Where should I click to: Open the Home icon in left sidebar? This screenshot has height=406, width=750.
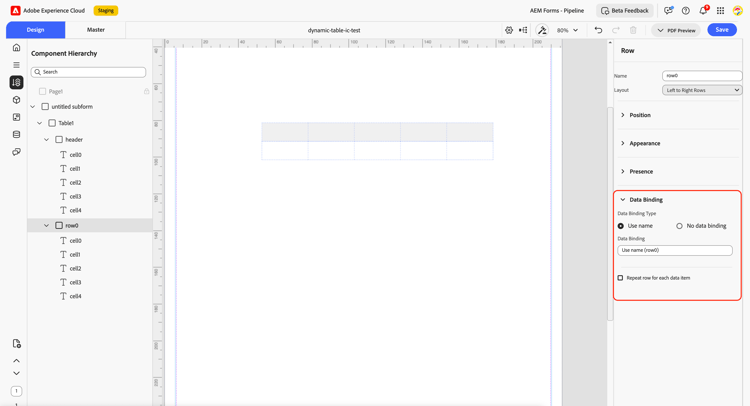click(x=16, y=47)
